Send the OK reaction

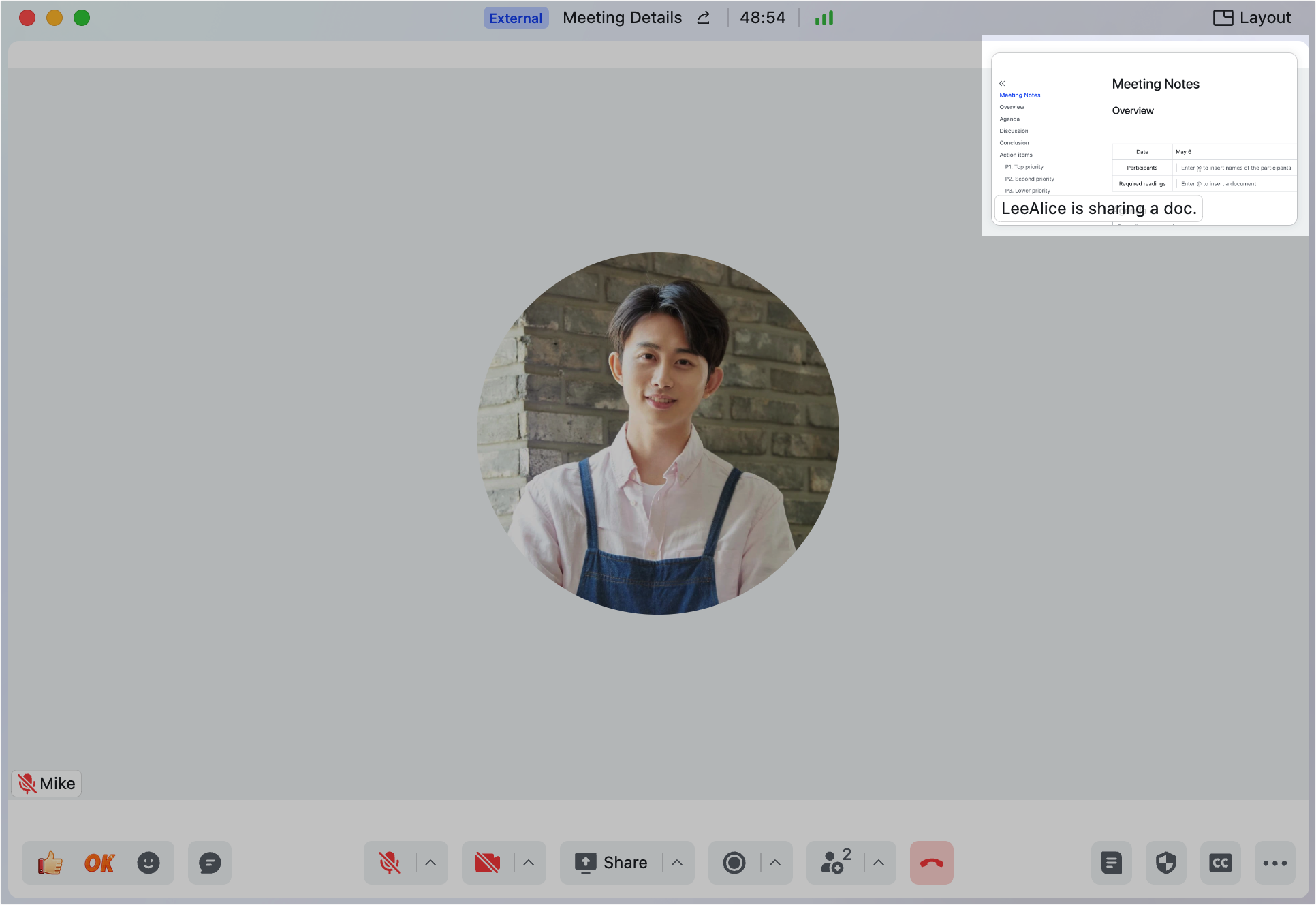coord(99,863)
